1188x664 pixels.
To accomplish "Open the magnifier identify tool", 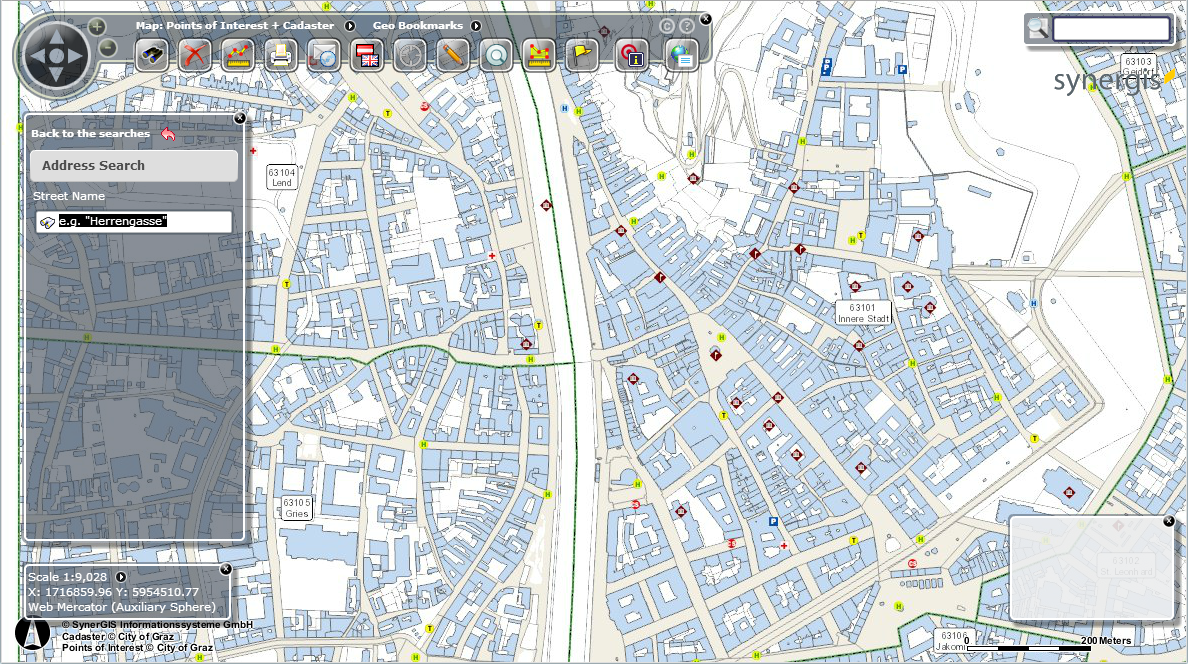I will [x=494, y=55].
